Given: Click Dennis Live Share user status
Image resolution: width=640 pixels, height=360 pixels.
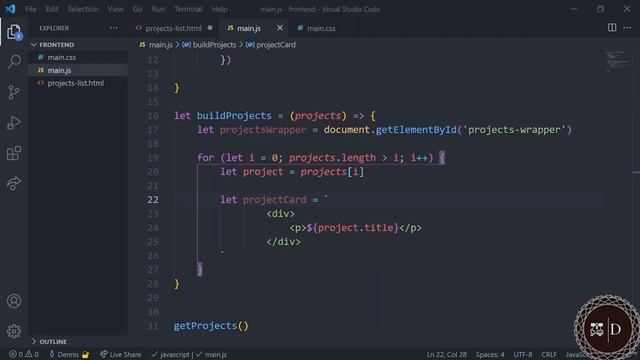Looking at the screenshot, I should click(69, 354).
